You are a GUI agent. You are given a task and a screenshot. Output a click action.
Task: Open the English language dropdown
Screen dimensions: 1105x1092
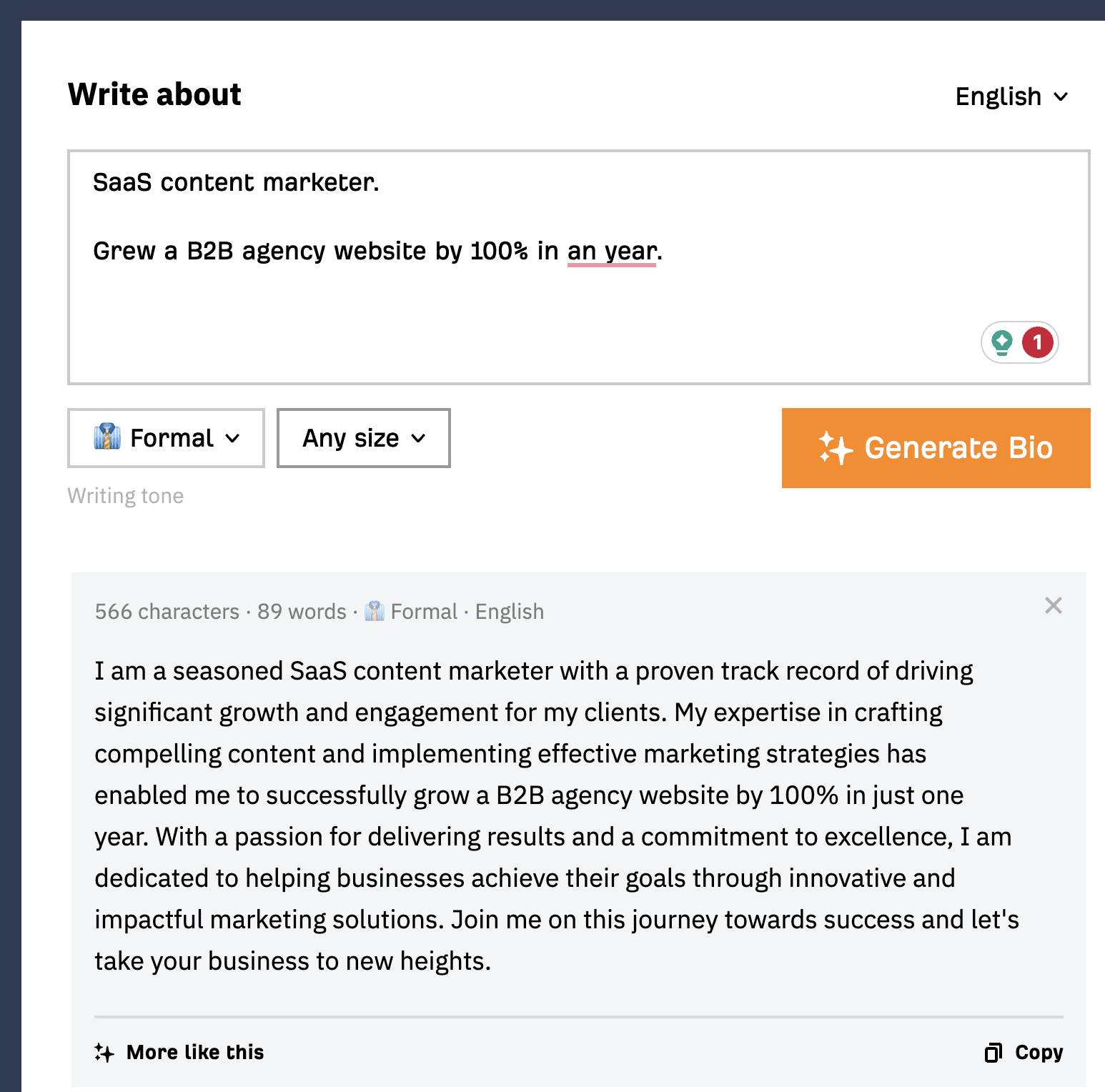[x=1011, y=96]
